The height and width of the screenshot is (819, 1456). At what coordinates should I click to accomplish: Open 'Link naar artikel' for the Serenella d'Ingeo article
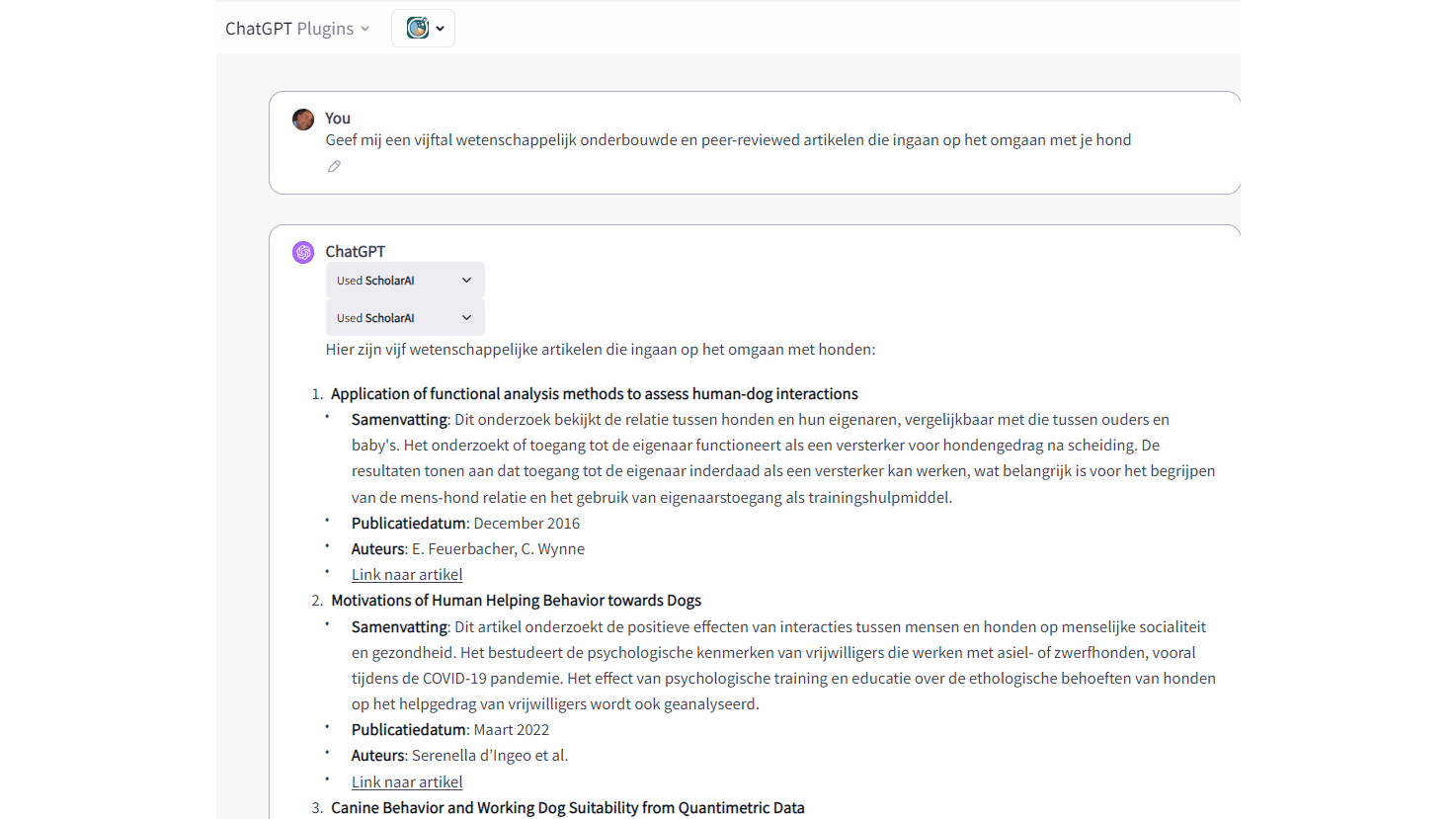pos(407,781)
